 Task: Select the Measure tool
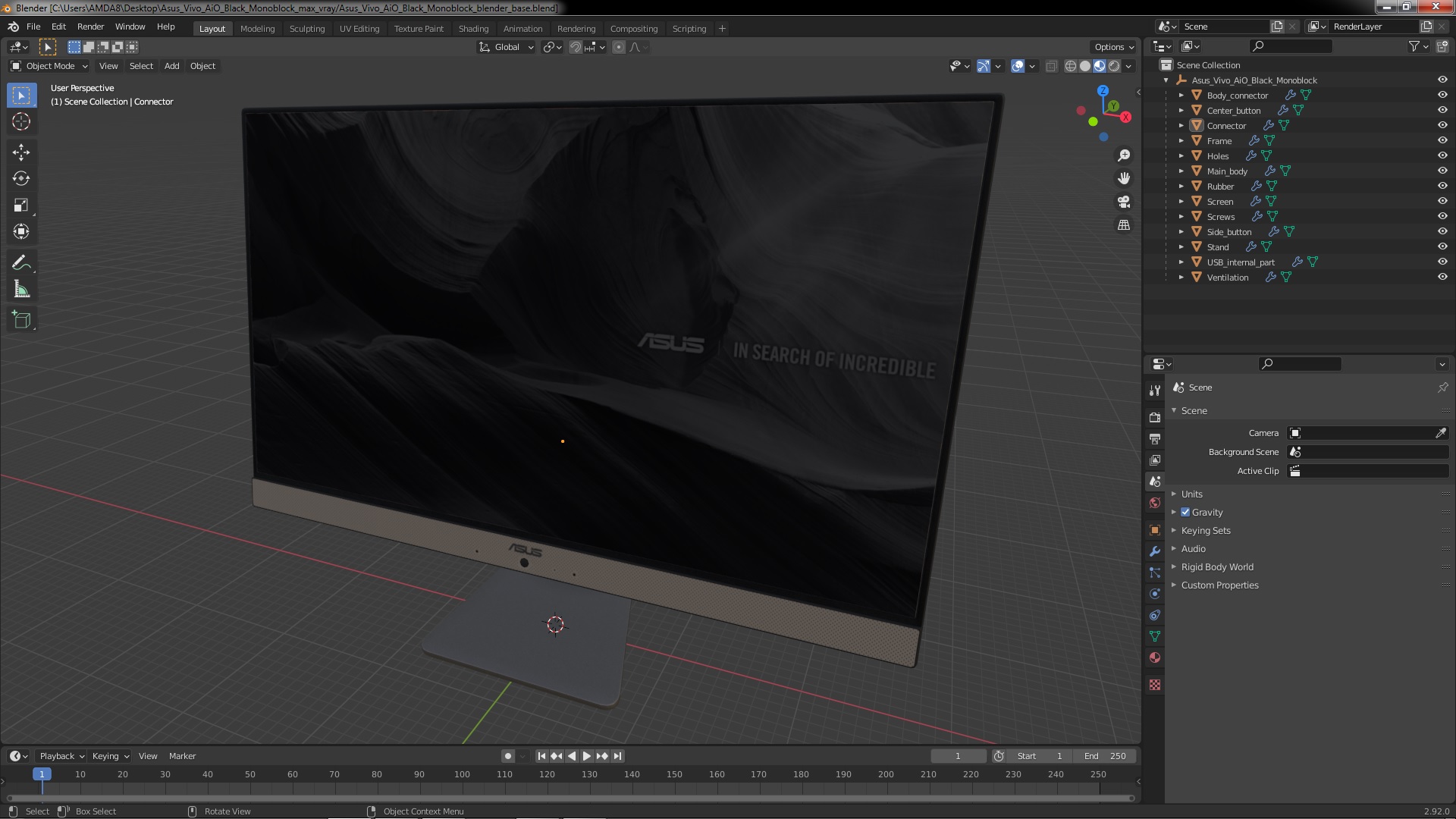[x=21, y=289]
